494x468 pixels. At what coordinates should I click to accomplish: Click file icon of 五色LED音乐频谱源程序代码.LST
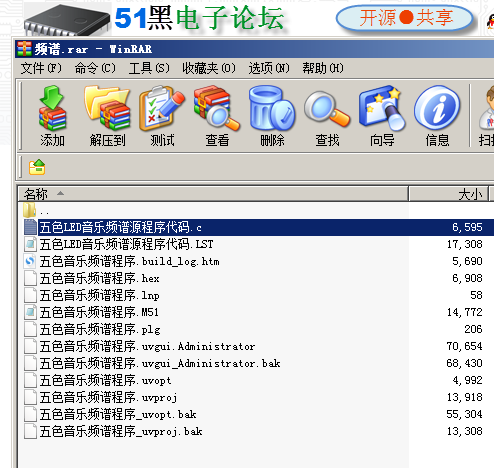coord(30,244)
